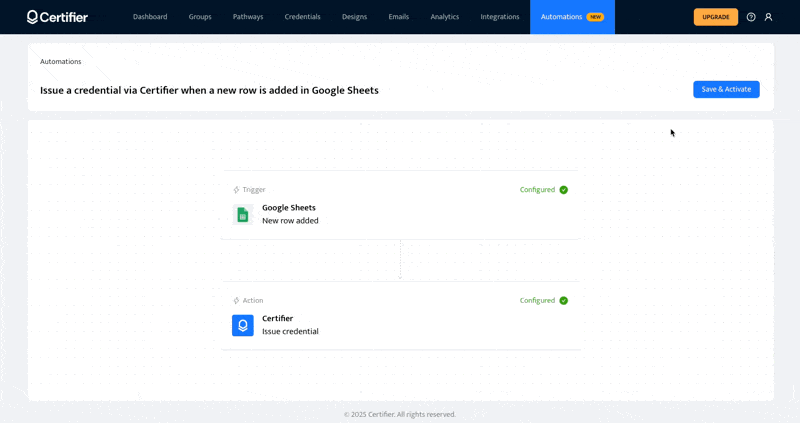
Task: Switch to the Credentials tab
Action: click(x=303, y=17)
